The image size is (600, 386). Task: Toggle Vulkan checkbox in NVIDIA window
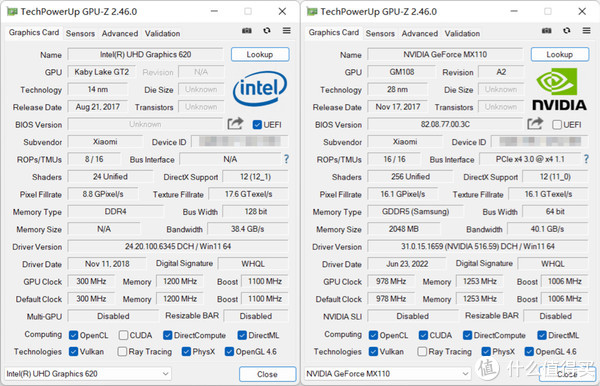tap(373, 352)
